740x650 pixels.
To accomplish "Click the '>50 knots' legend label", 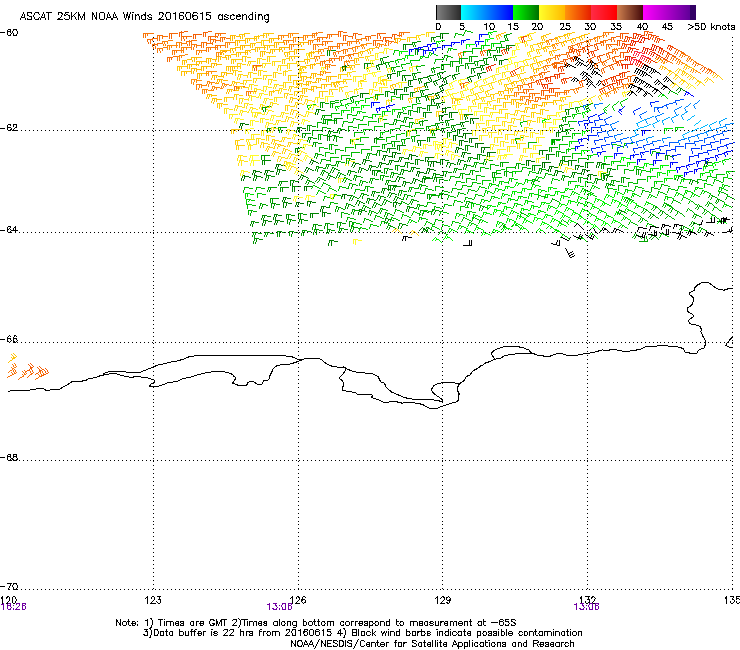I will tap(711, 27).
